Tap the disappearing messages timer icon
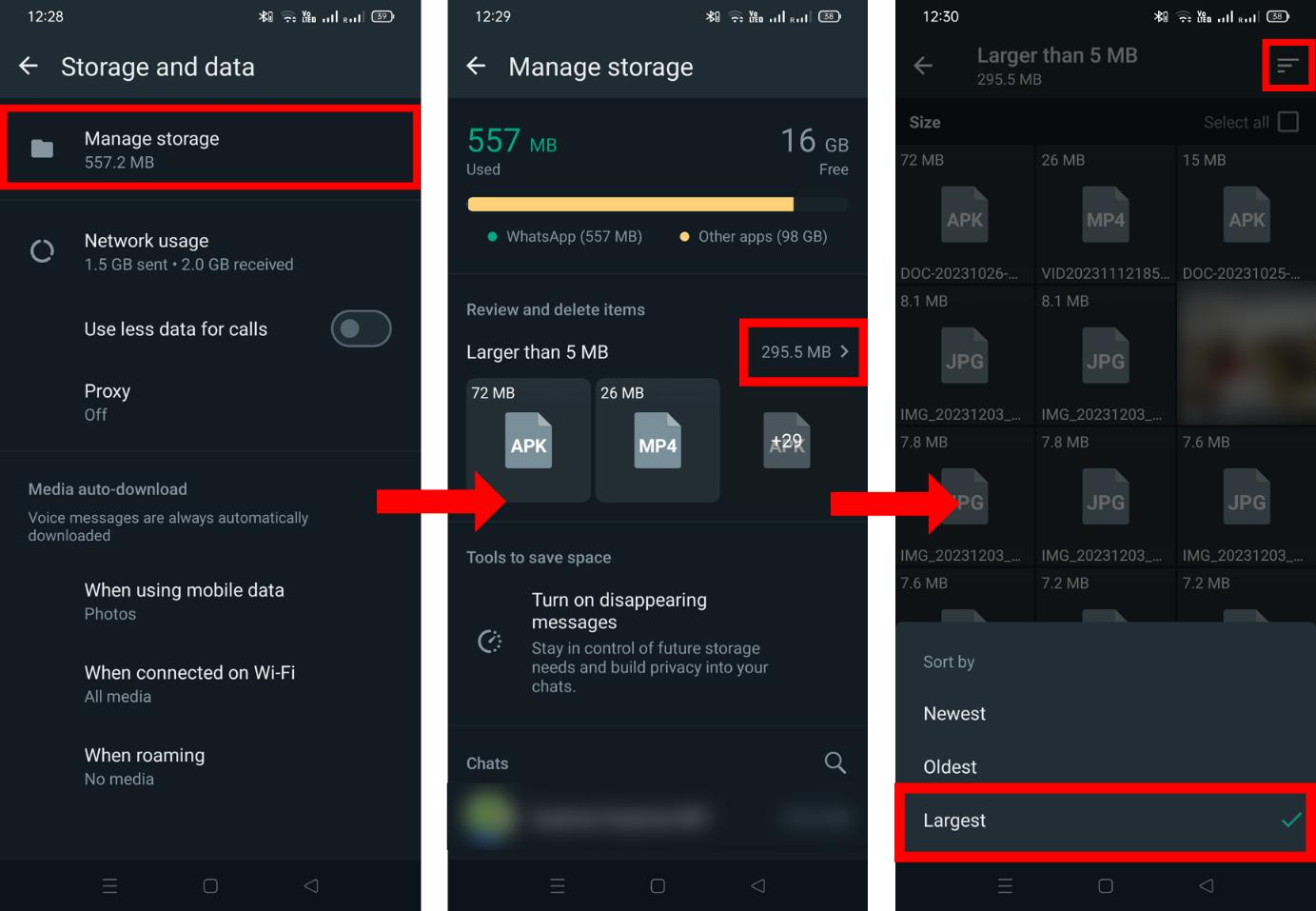This screenshot has width=1316, height=911. coord(489,642)
